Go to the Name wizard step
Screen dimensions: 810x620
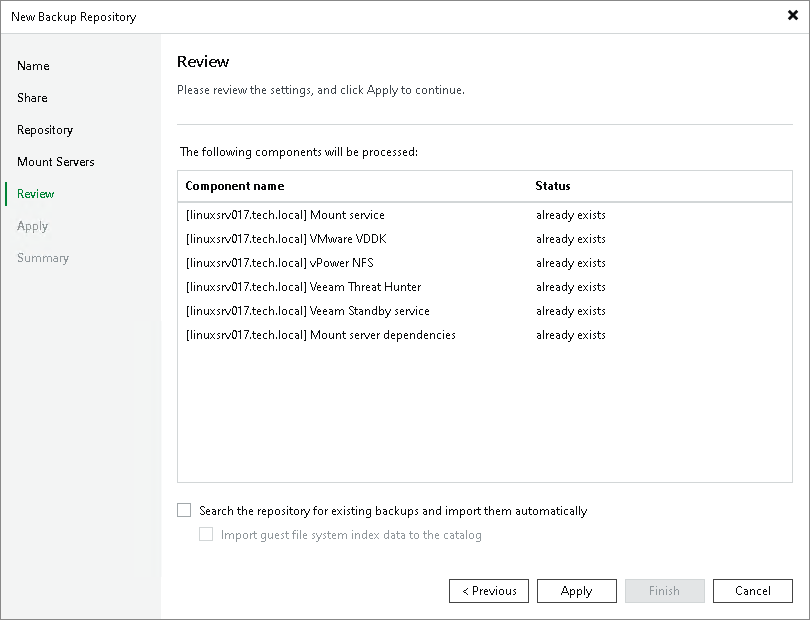click(33, 66)
